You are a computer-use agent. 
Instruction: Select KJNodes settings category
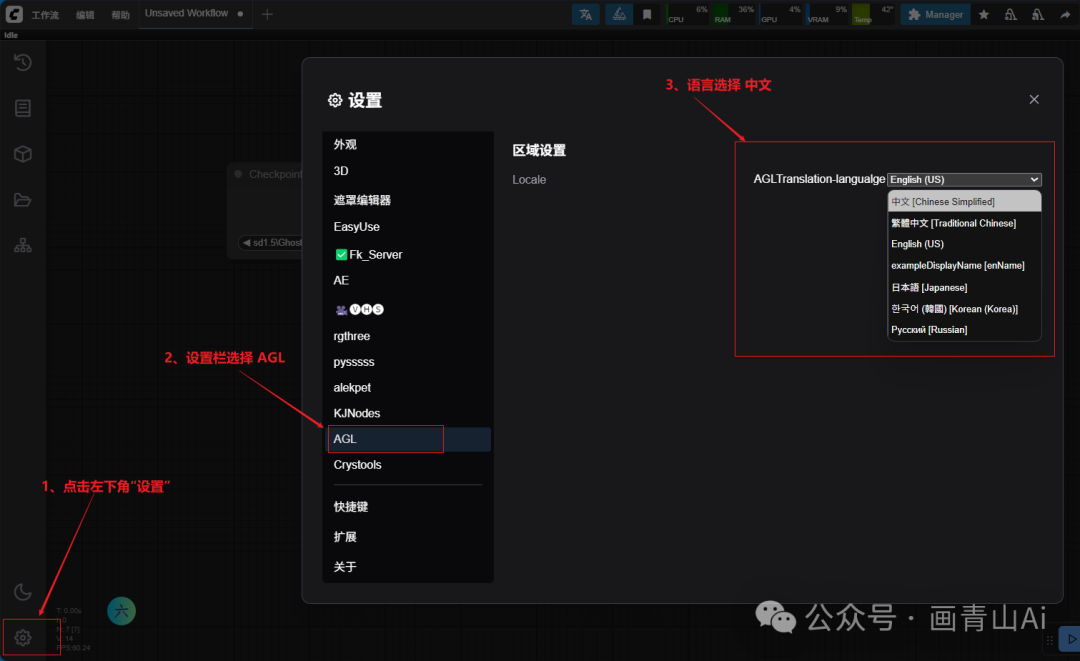pos(407,413)
